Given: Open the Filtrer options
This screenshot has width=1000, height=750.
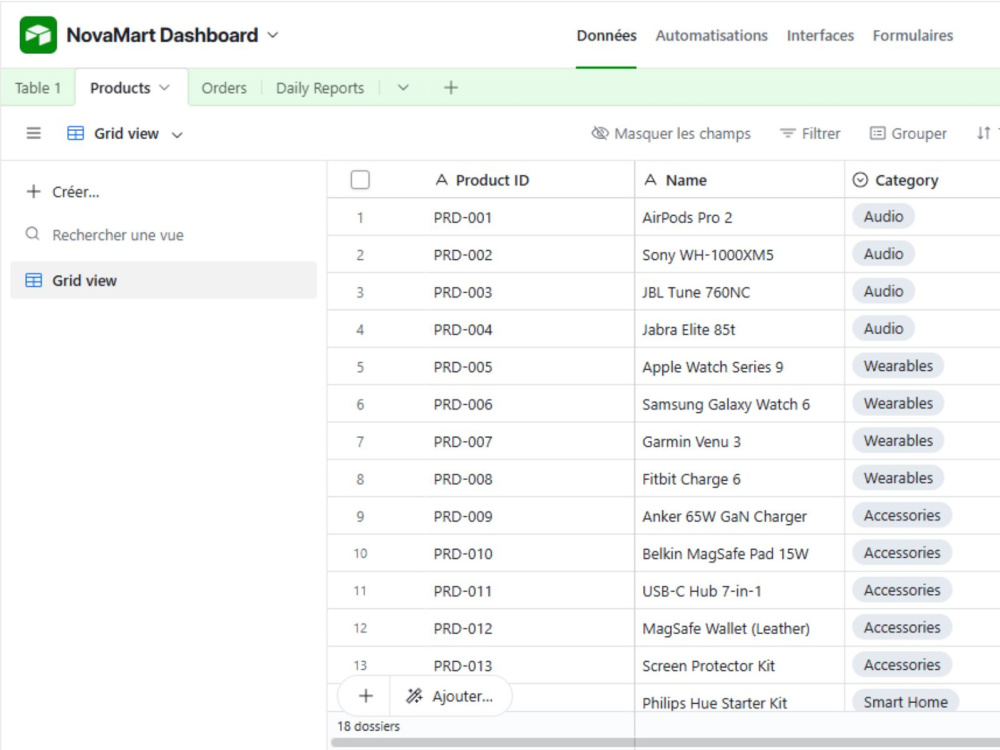Looking at the screenshot, I should [x=810, y=134].
